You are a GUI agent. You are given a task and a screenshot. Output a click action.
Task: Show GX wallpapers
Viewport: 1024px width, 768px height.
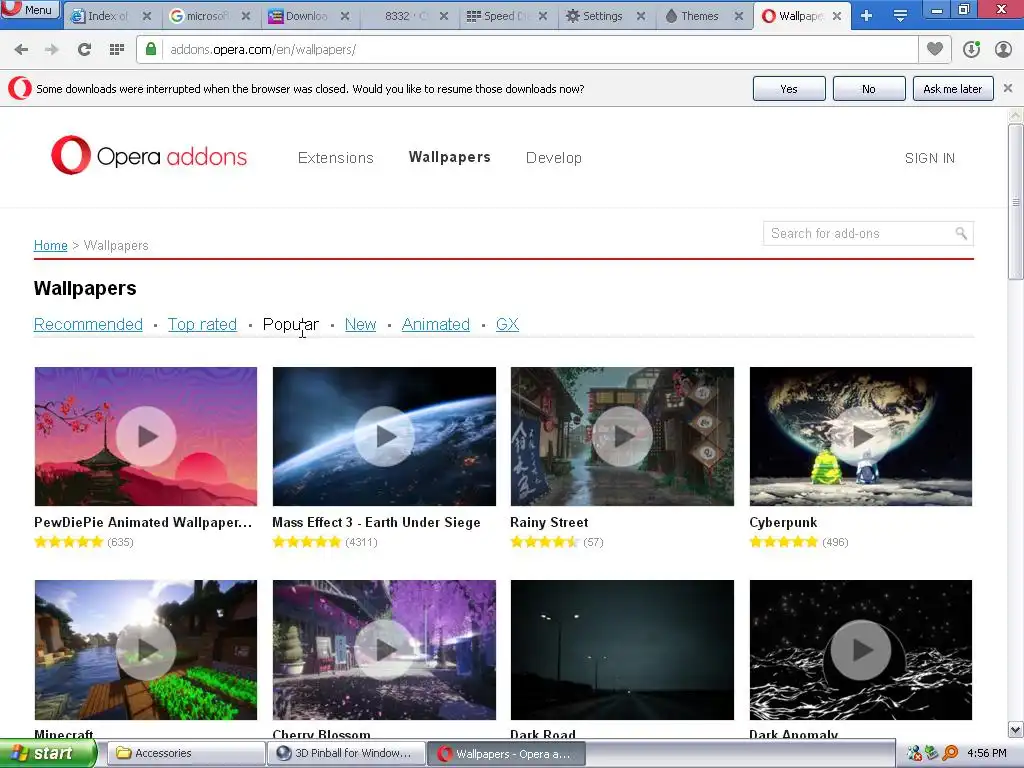pyautogui.click(x=507, y=325)
